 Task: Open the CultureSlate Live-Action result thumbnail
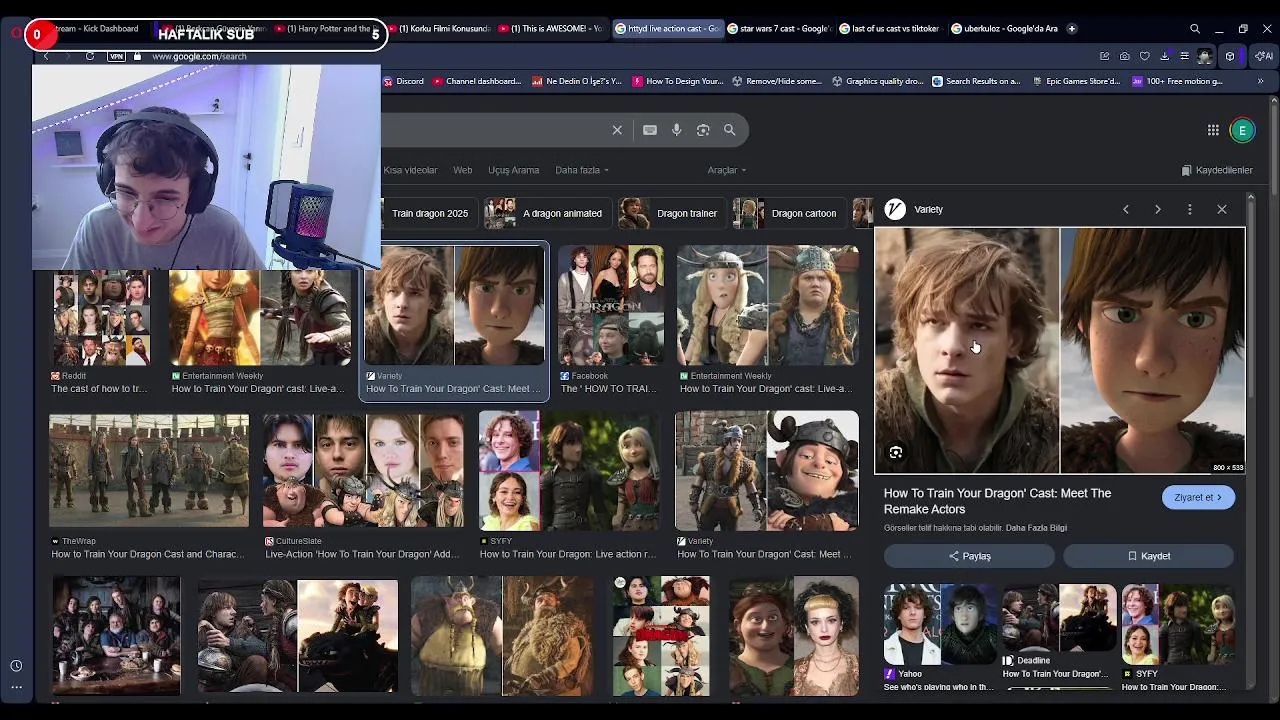pos(363,470)
